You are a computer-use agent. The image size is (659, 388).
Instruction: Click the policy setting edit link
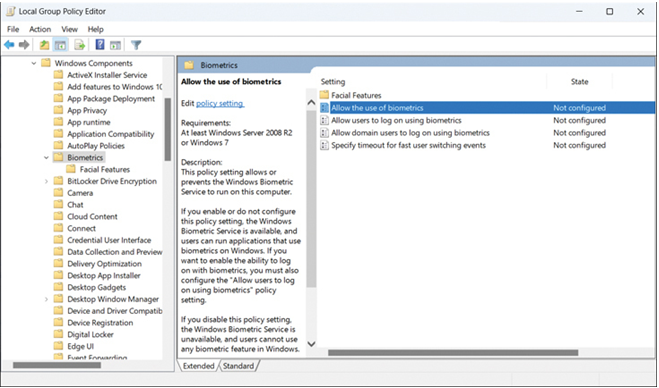click(220, 103)
